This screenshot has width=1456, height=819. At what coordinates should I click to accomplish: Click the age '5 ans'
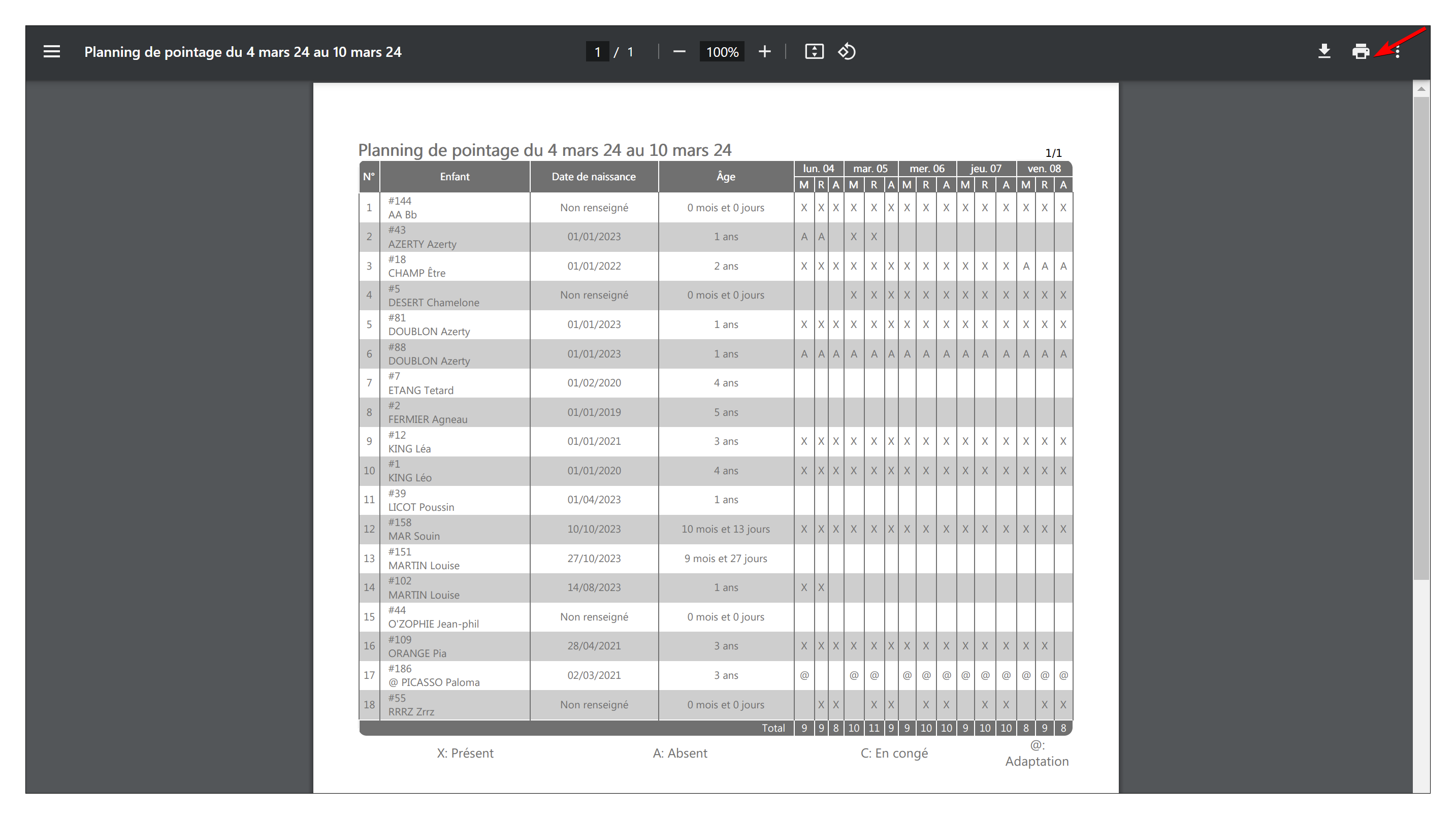(726, 412)
